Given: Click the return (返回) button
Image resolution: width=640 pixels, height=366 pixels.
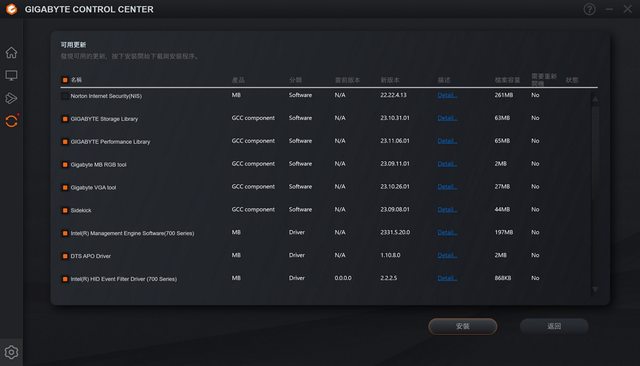Looking at the screenshot, I should [x=554, y=326].
